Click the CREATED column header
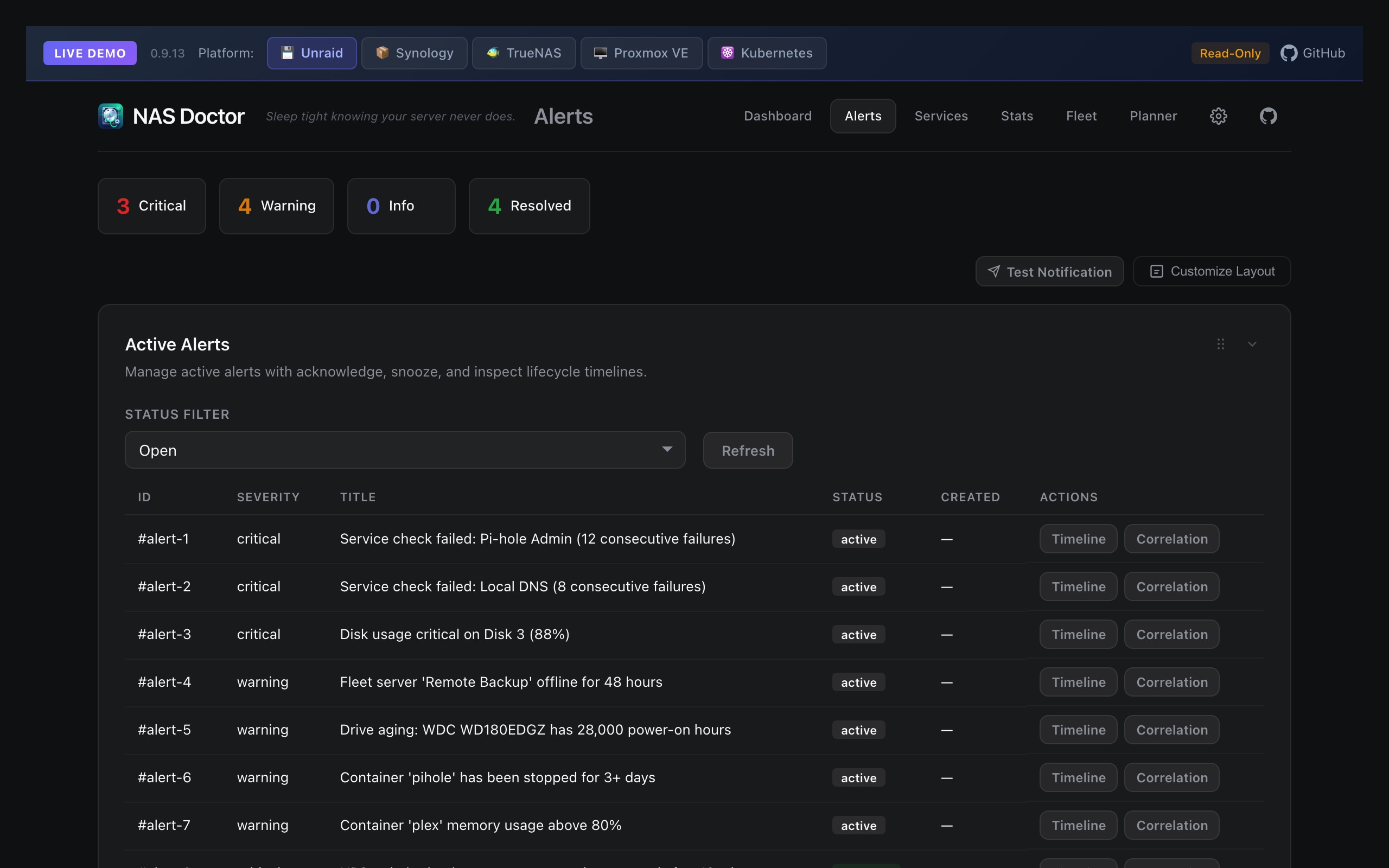The image size is (1389, 868). click(970, 496)
